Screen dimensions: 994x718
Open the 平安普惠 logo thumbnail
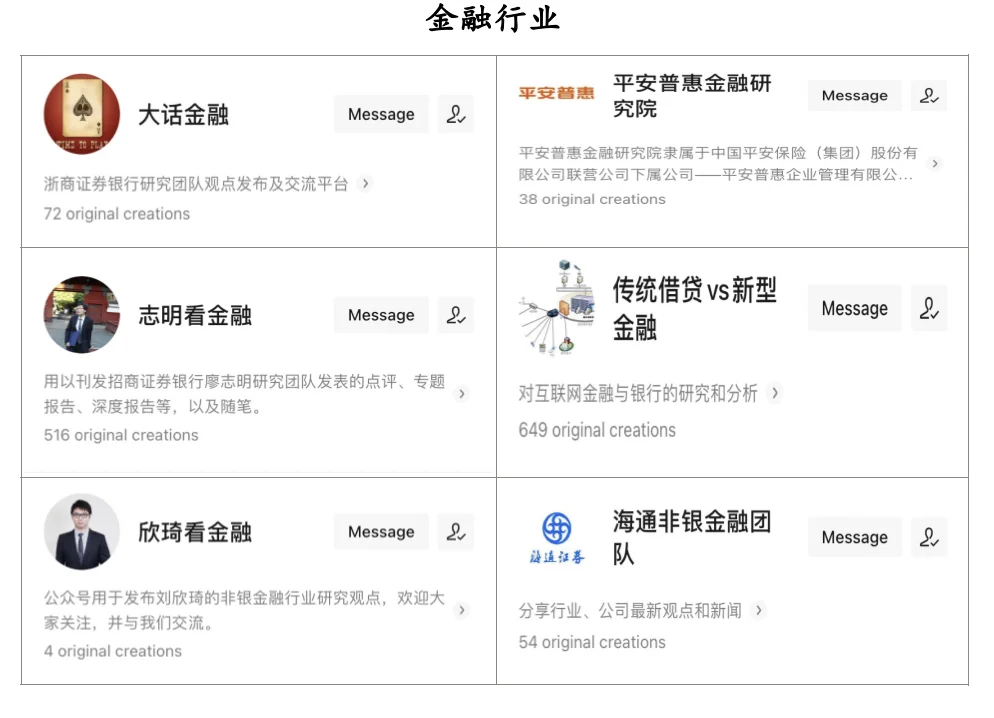tap(557, 93)
